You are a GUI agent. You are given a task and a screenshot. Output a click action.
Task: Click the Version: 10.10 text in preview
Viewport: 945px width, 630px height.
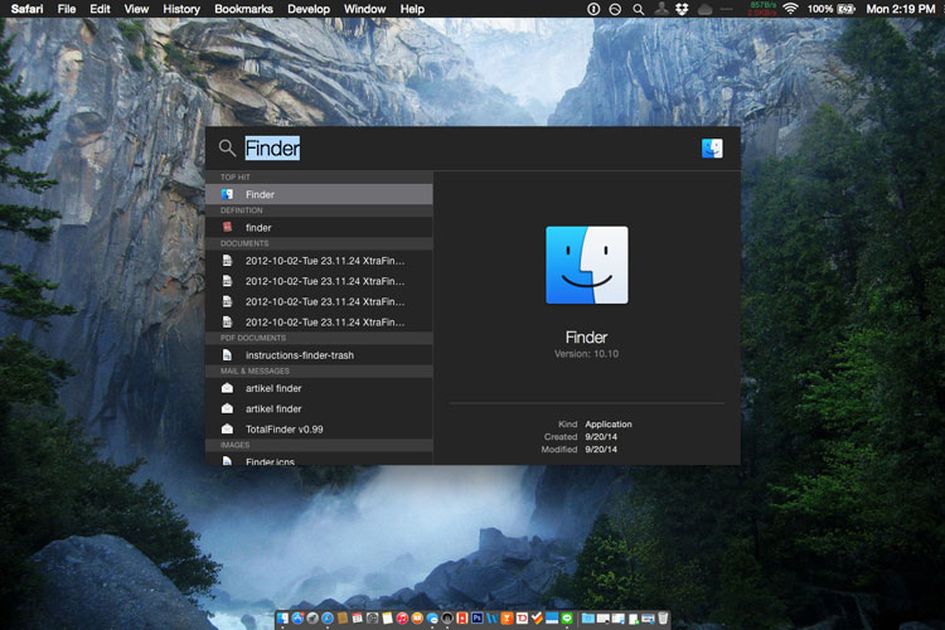(x=586, y=354)
